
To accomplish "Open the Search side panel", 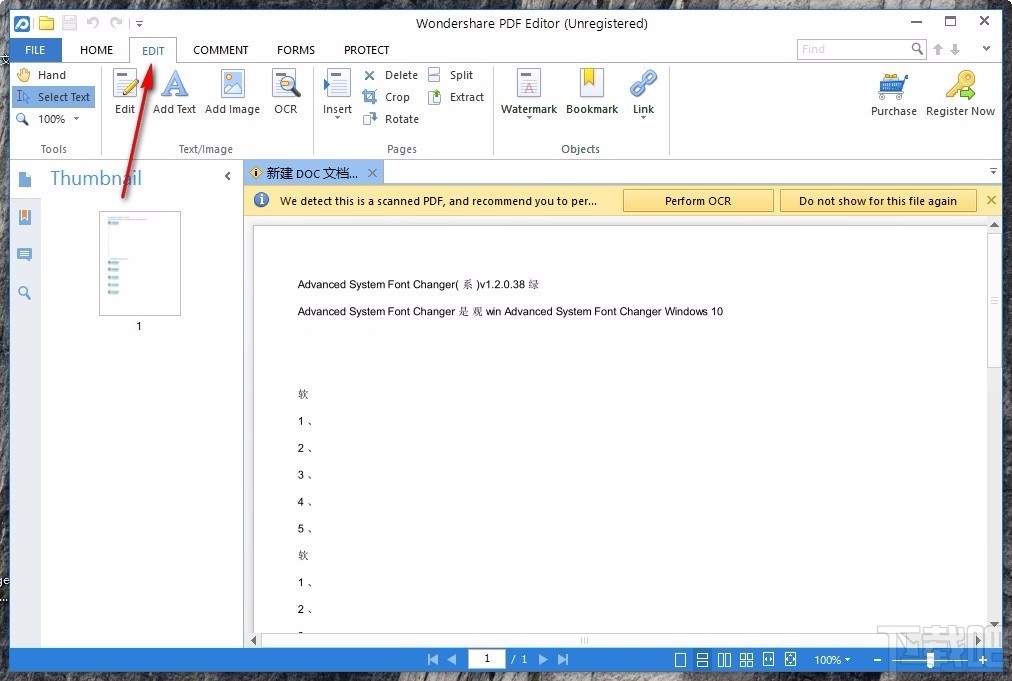I will coord(25,293).
